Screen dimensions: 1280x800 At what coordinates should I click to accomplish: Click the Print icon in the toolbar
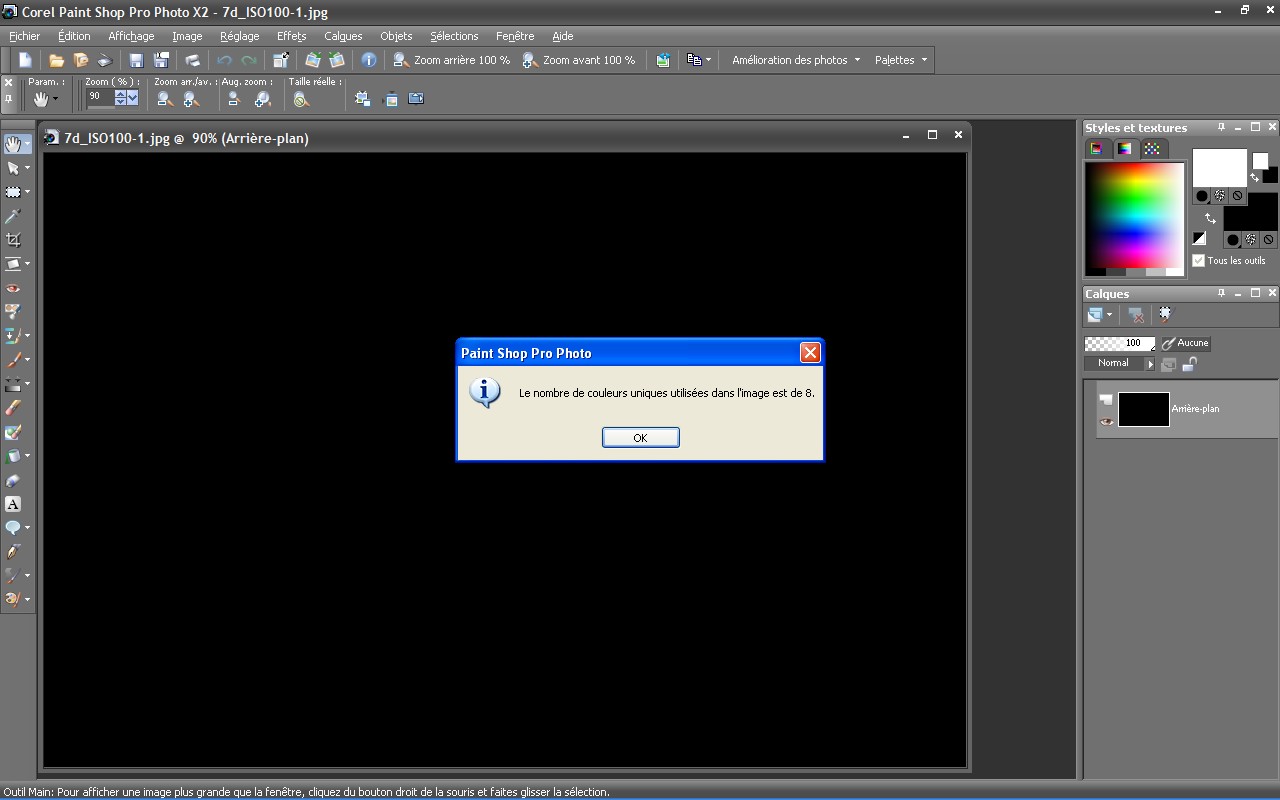coord(193,60)
